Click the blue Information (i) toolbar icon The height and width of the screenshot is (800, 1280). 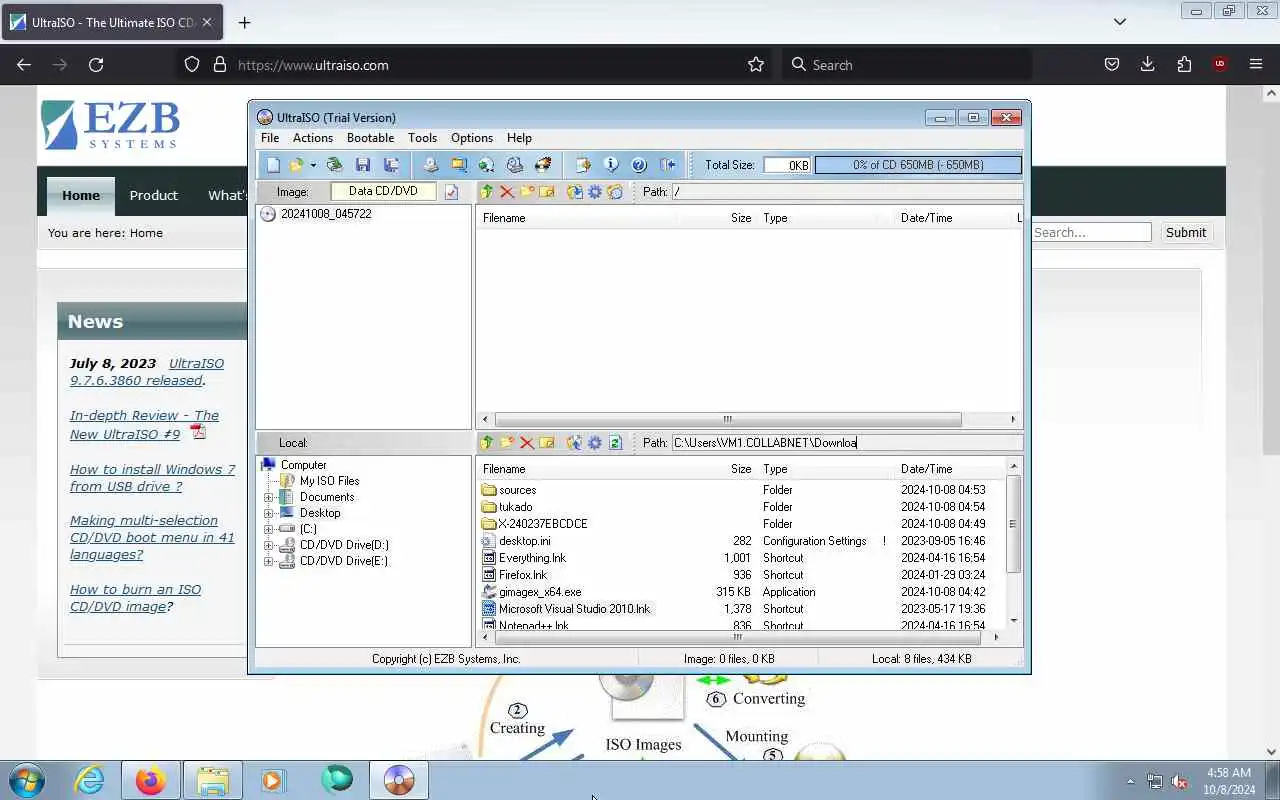(611, 165)
